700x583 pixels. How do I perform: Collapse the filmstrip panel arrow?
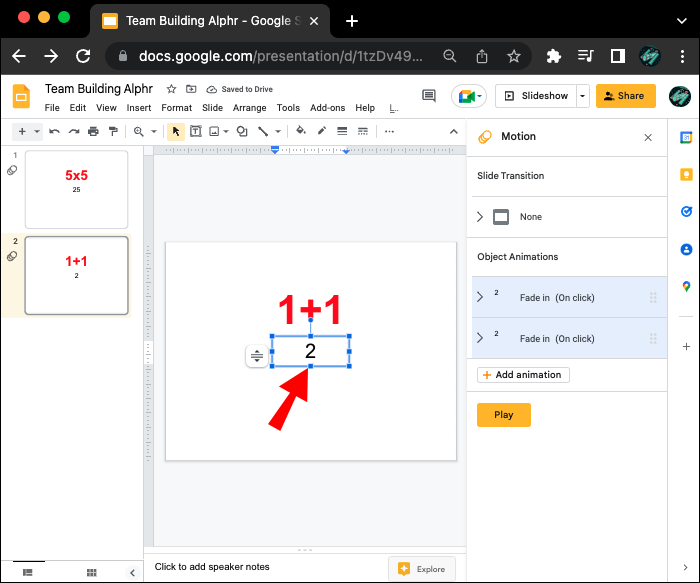[132, 572]
